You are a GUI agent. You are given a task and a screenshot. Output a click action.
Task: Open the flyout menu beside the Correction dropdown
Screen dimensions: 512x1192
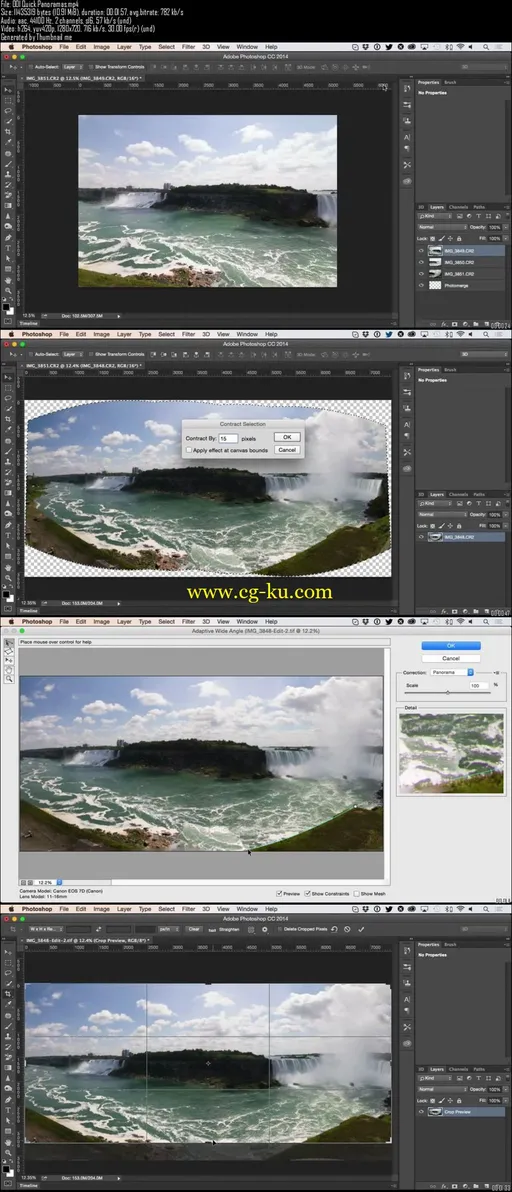point(498,673)
